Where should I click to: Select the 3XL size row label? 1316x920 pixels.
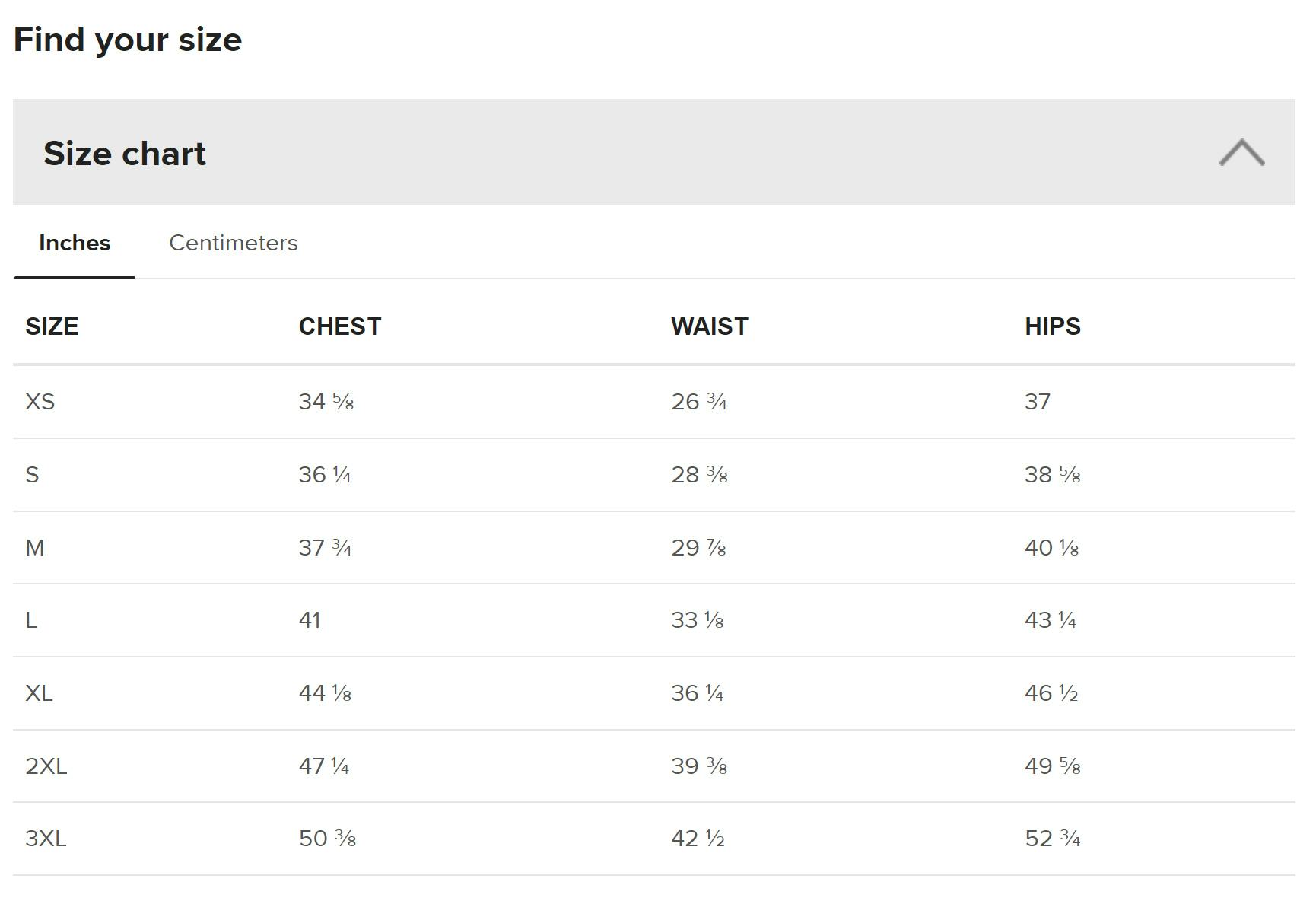click(x=46, y=839)
